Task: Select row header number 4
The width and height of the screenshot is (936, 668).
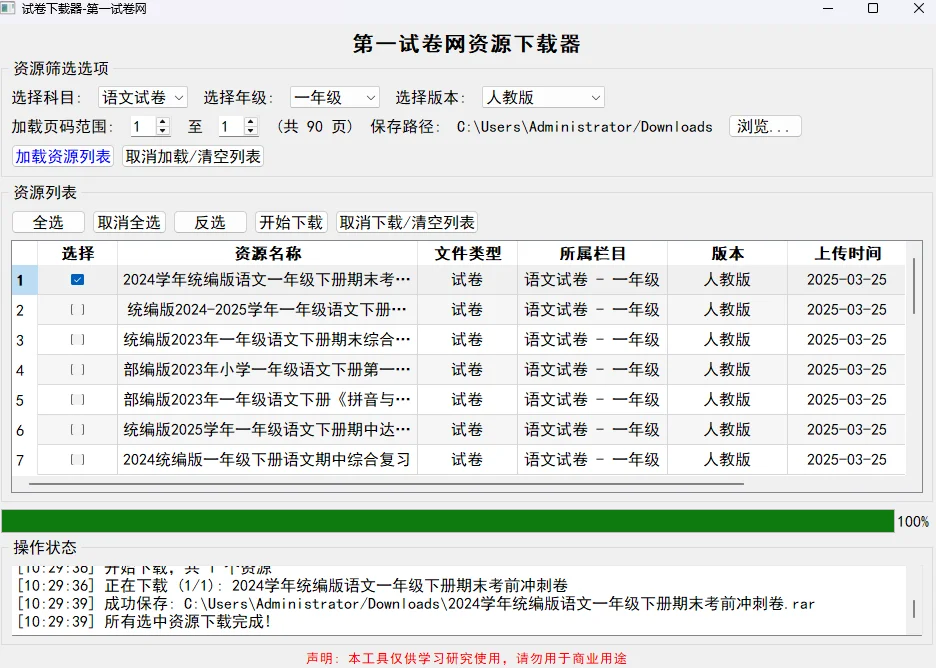Action: pyautogui.click(x=25, y=370)
